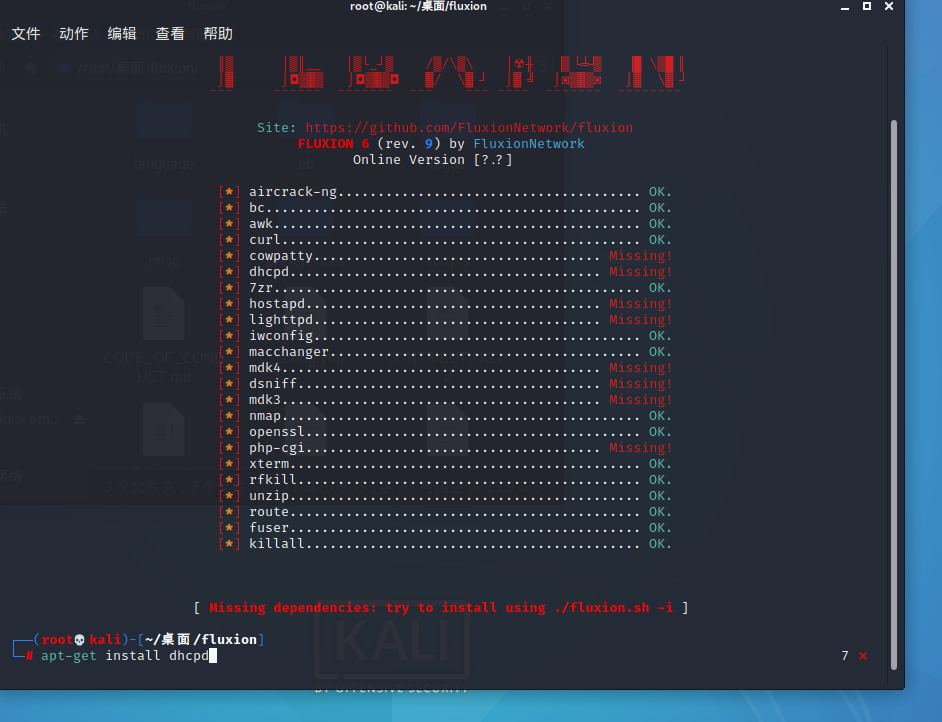The height and width of the screenshot is (722, 942).
Task: Maximize the terminal window
Action: coord(867,7)
